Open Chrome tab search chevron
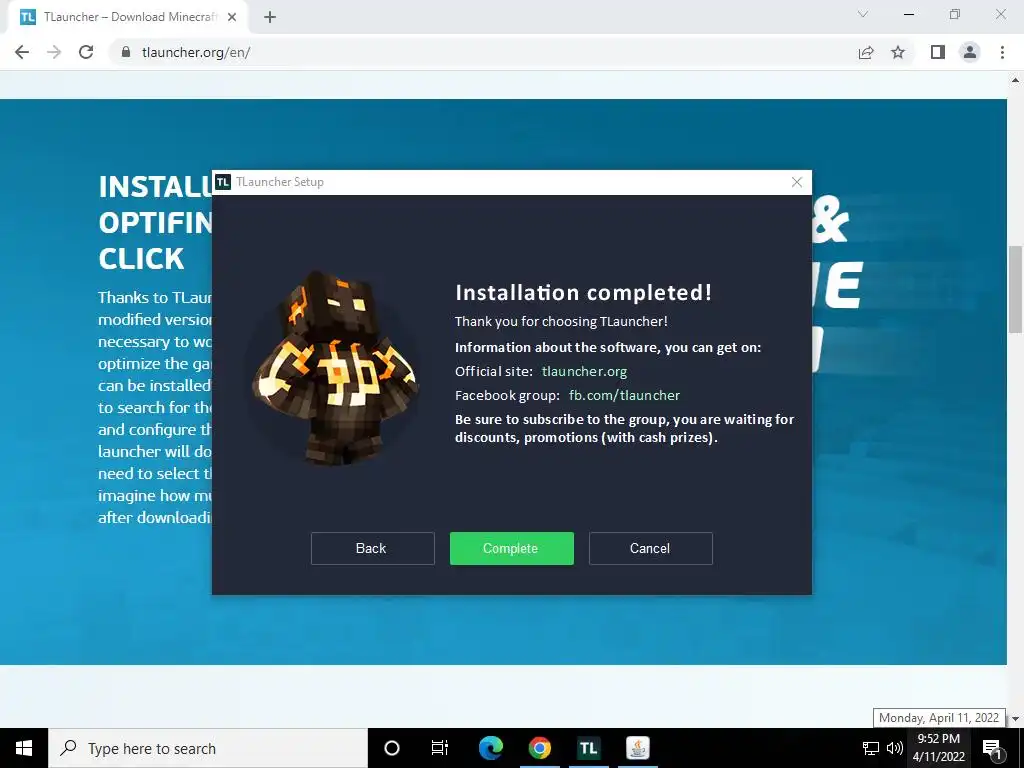1024x768 pixels. (x=863, y=14)
